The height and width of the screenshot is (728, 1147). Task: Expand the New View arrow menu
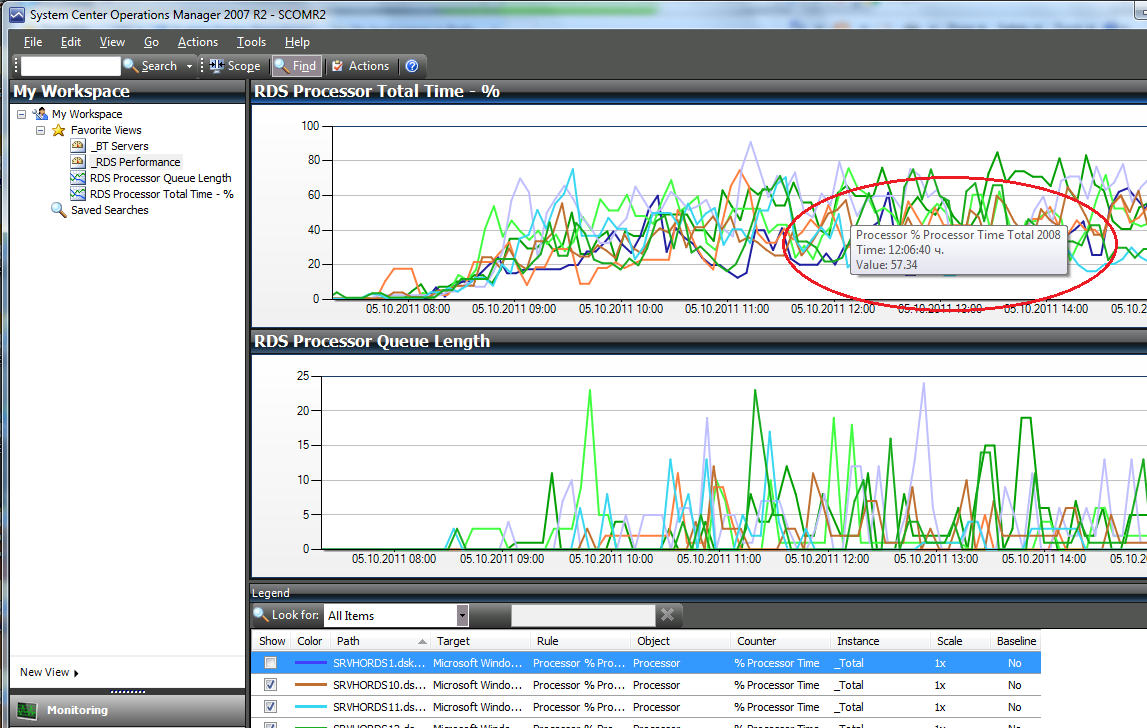point(76,673)
